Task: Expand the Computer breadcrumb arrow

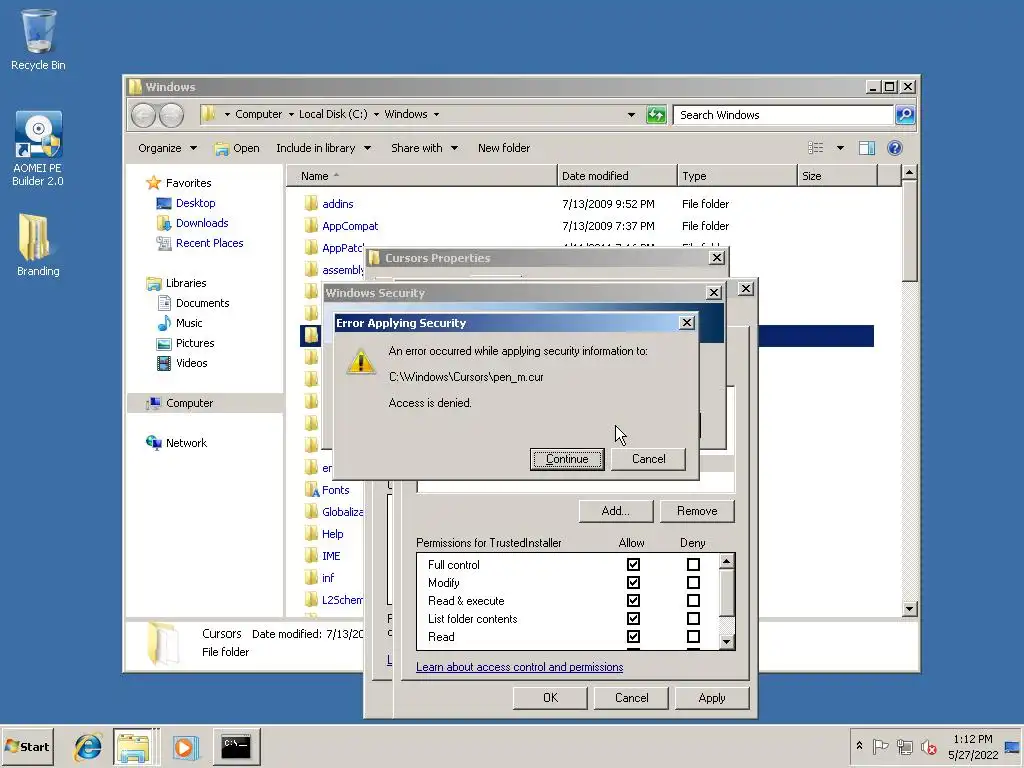Action: point(291,115)
